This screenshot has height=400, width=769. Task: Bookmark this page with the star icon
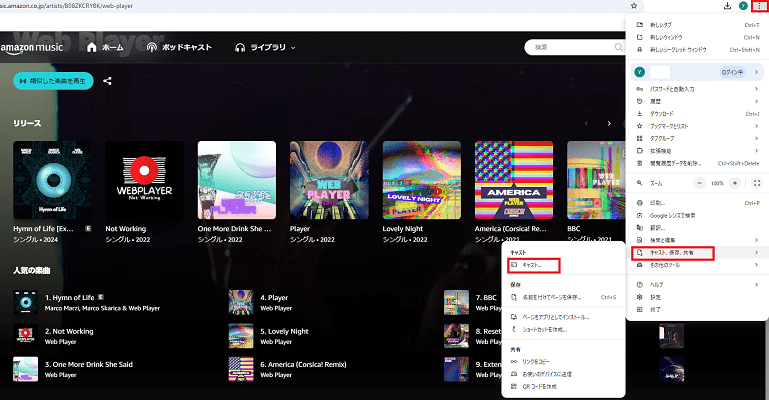click(634, 6)
